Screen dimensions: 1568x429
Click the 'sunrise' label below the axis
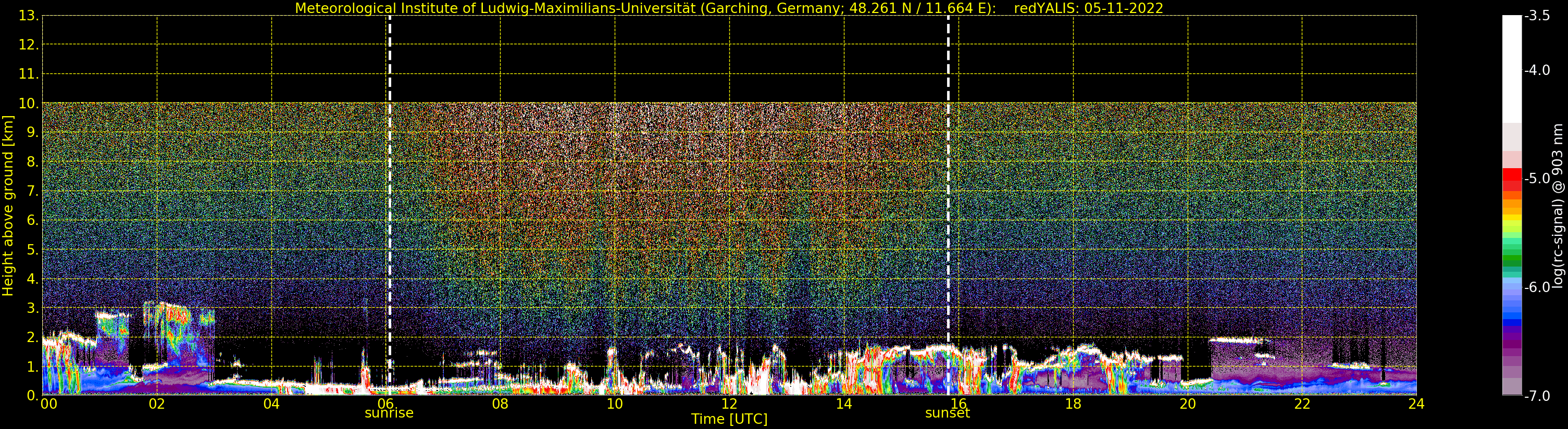pos(389,413)
